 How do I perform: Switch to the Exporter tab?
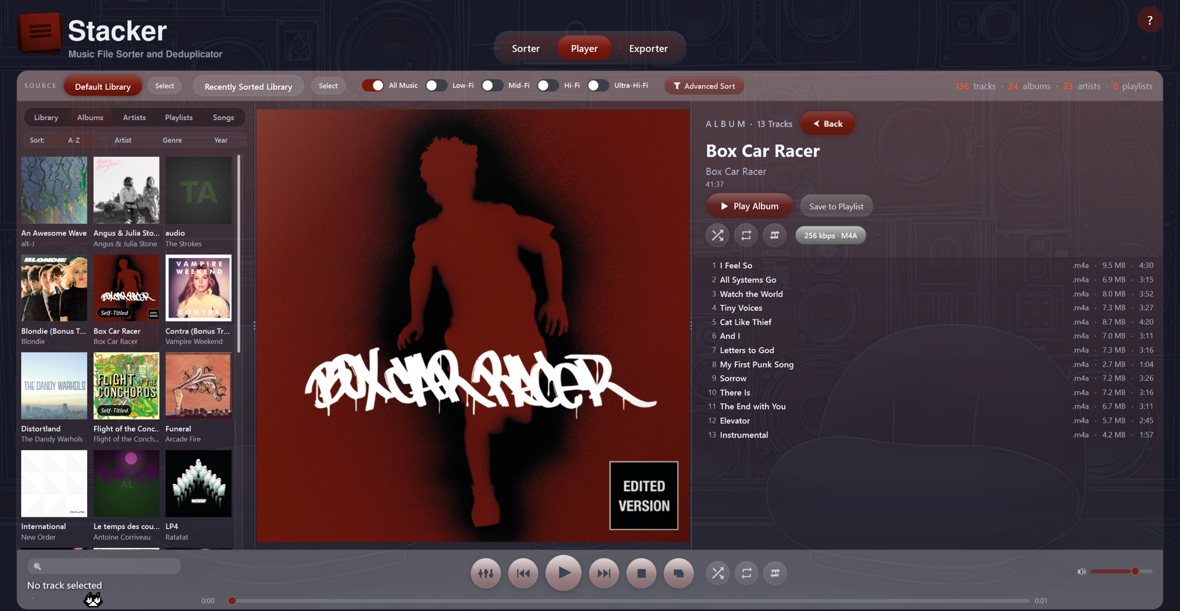pos(648,48)
